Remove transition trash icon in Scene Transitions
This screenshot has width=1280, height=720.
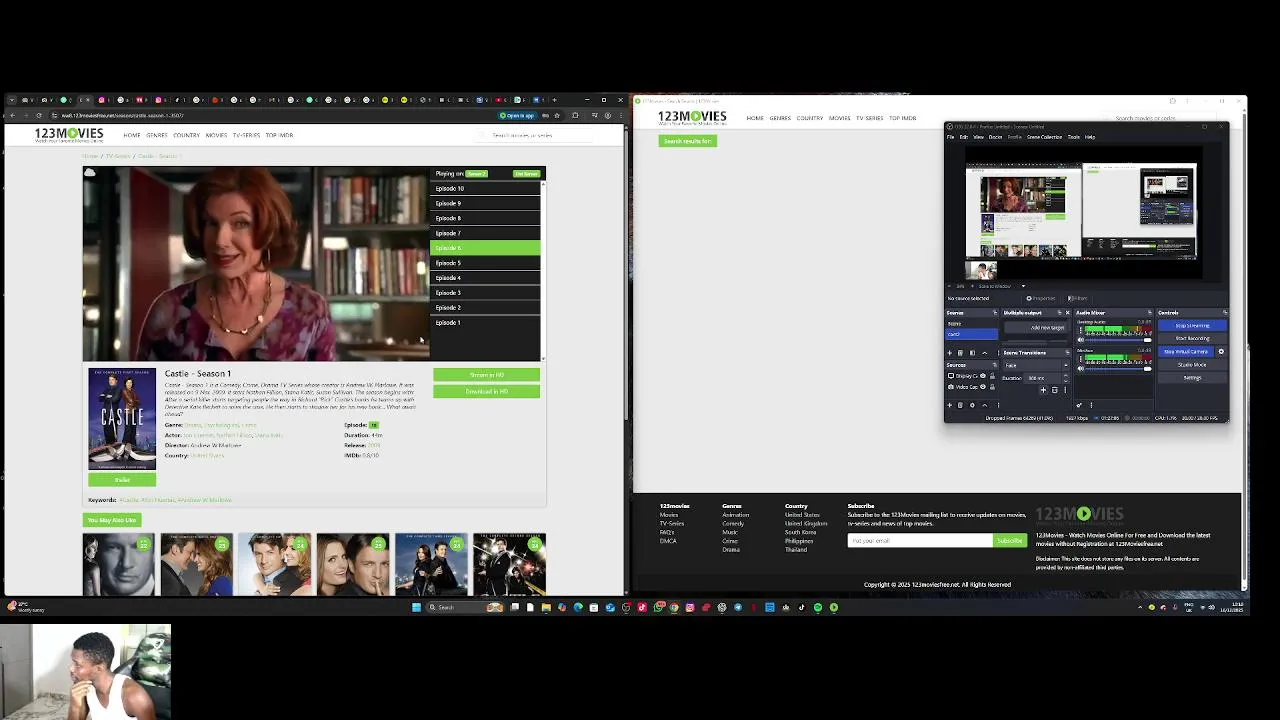tap(1054, 390)
